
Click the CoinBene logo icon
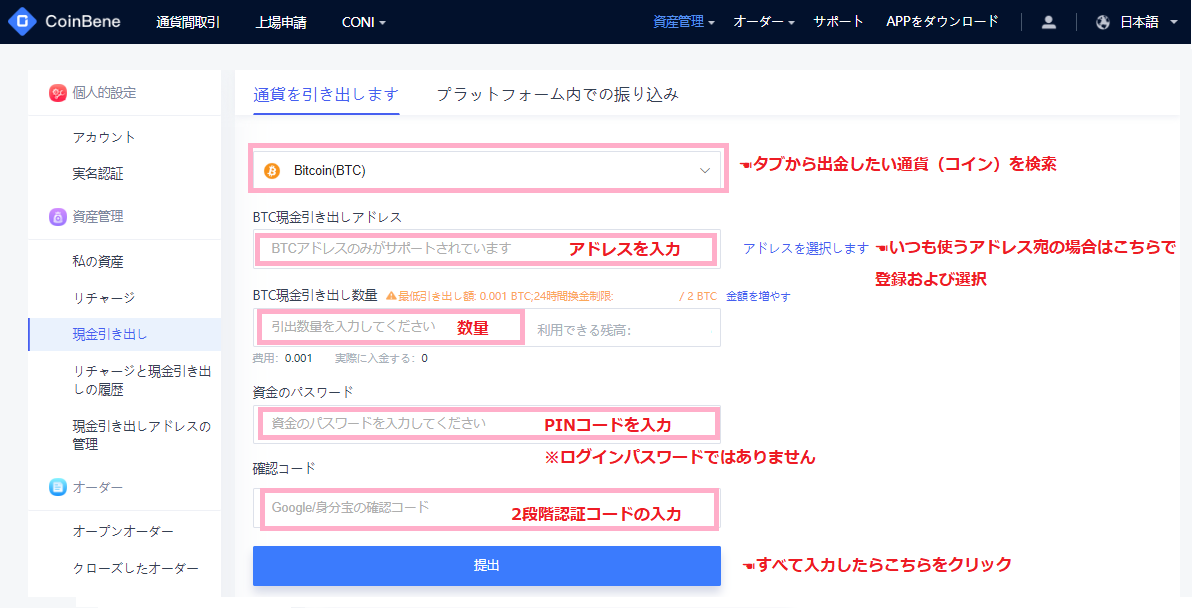click(x=22, y=21)
